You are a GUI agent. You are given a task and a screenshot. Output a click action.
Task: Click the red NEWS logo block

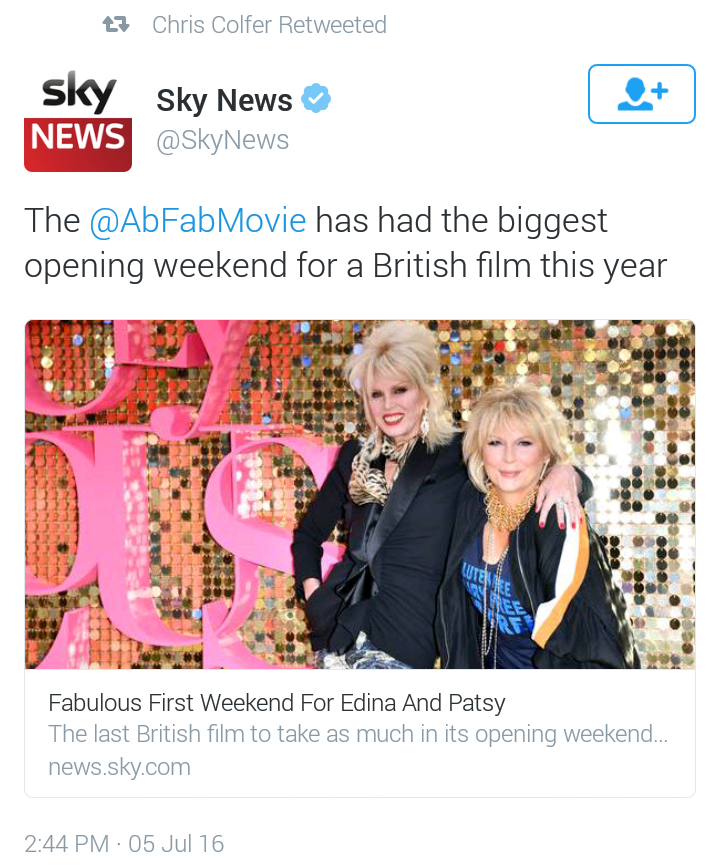pos(78,144)
